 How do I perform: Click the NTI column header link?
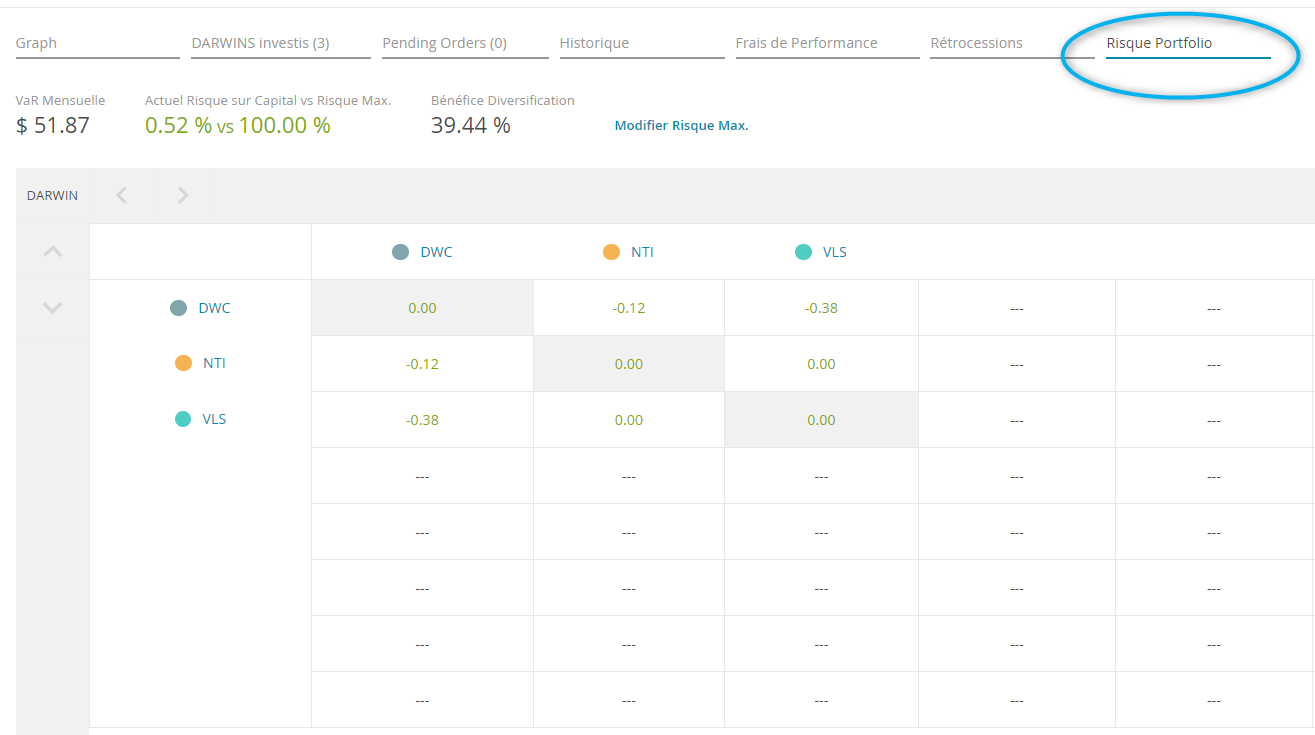point(642,252)
